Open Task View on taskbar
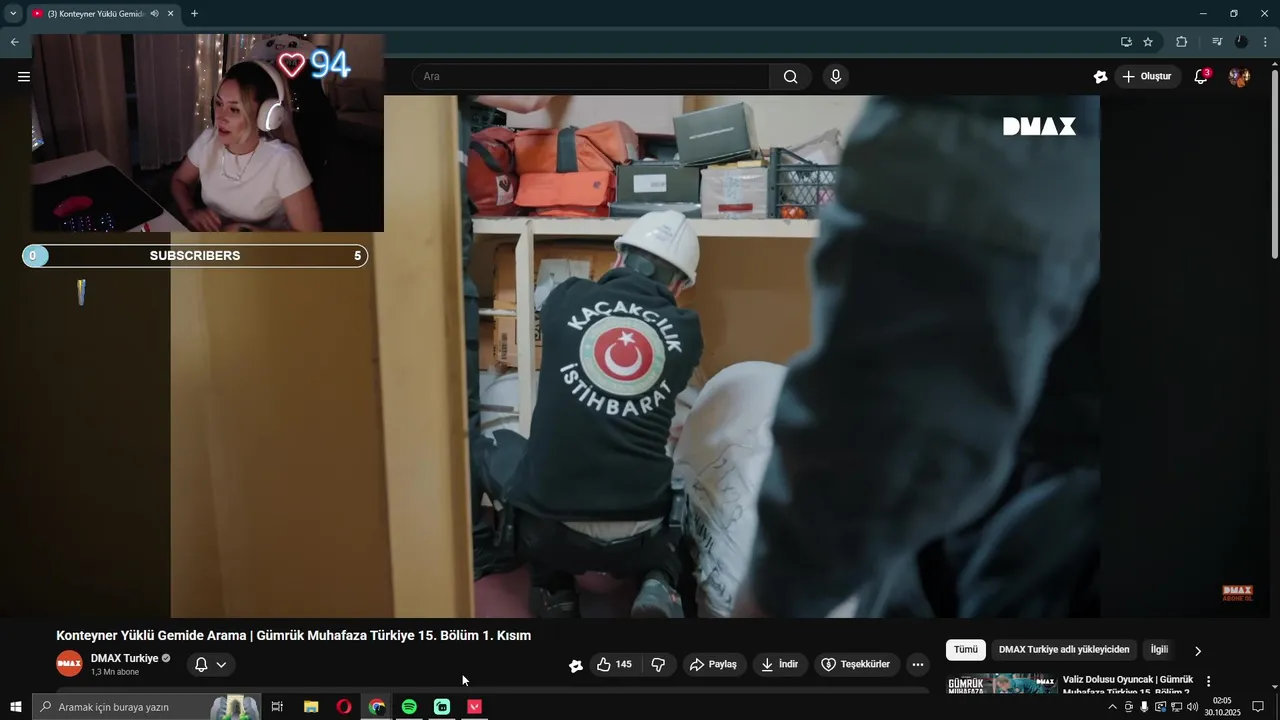This screenshot has height=720, width=1280. [x=277, y=707]
